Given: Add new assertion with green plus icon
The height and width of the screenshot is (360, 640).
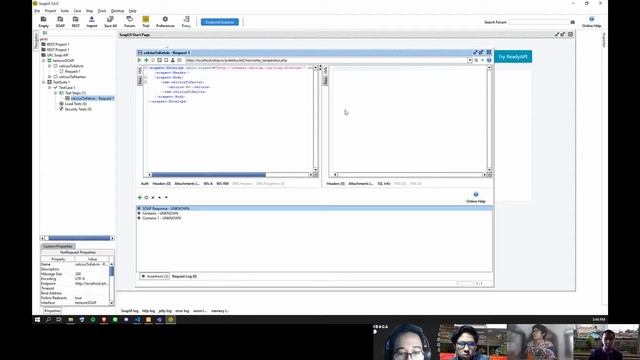Looking at the screenshot, I should pos(140,198).
